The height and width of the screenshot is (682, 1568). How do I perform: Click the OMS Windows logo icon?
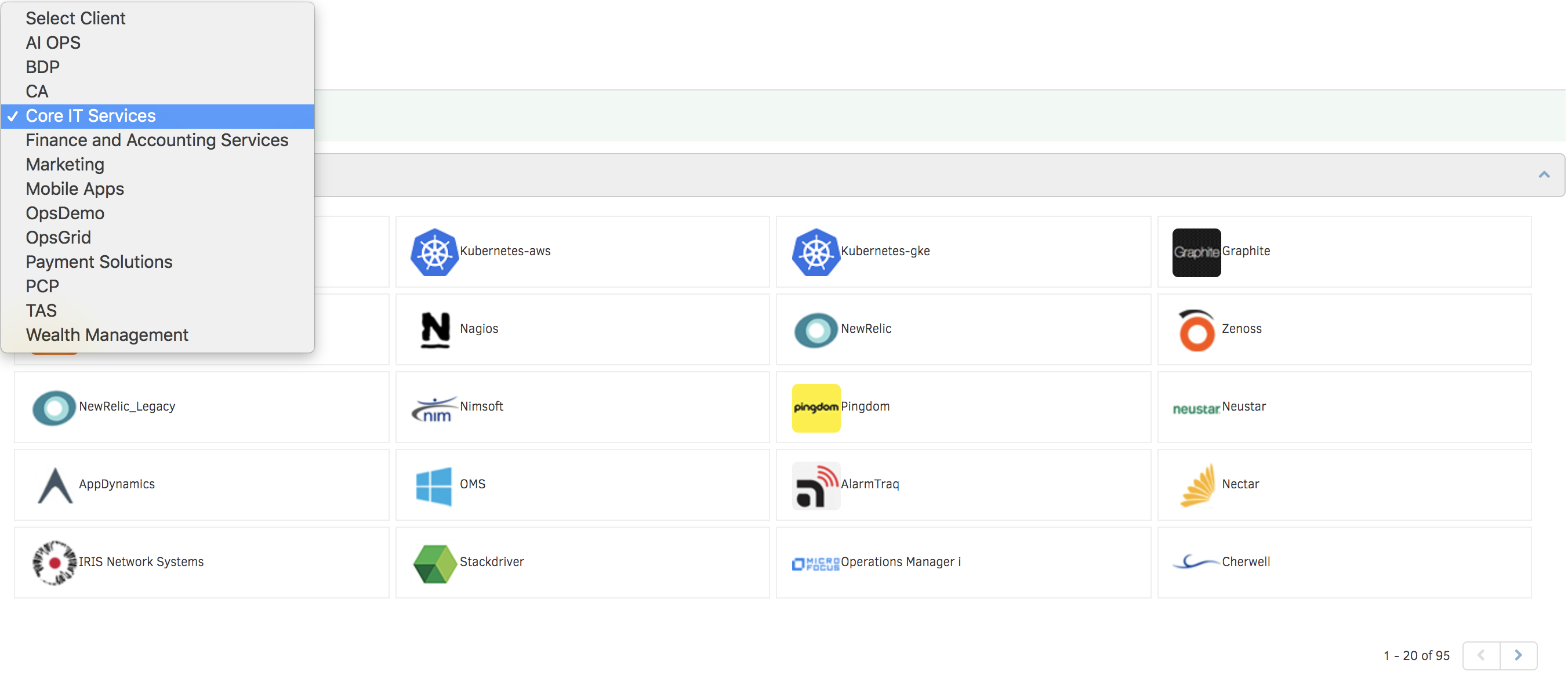pos(434,486)
